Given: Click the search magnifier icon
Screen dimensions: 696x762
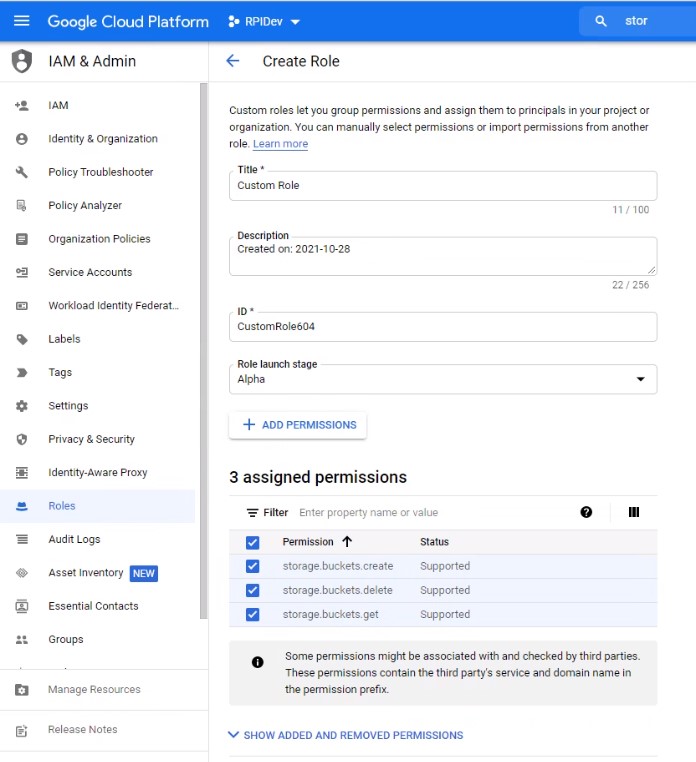Looking at the screenshot, I should click(601, 21).
